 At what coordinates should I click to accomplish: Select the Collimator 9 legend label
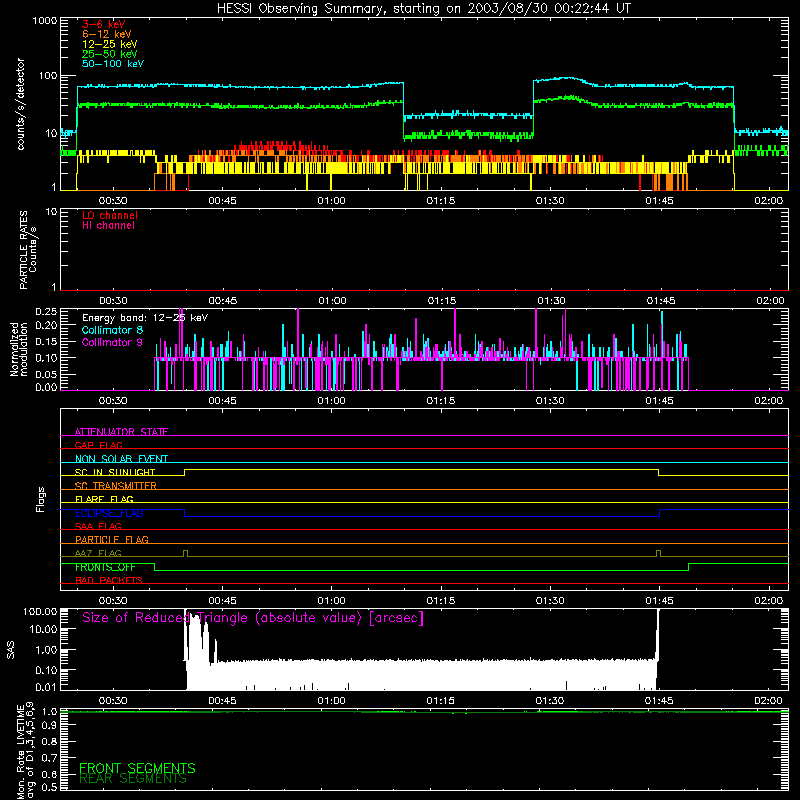tap(112, 342)
